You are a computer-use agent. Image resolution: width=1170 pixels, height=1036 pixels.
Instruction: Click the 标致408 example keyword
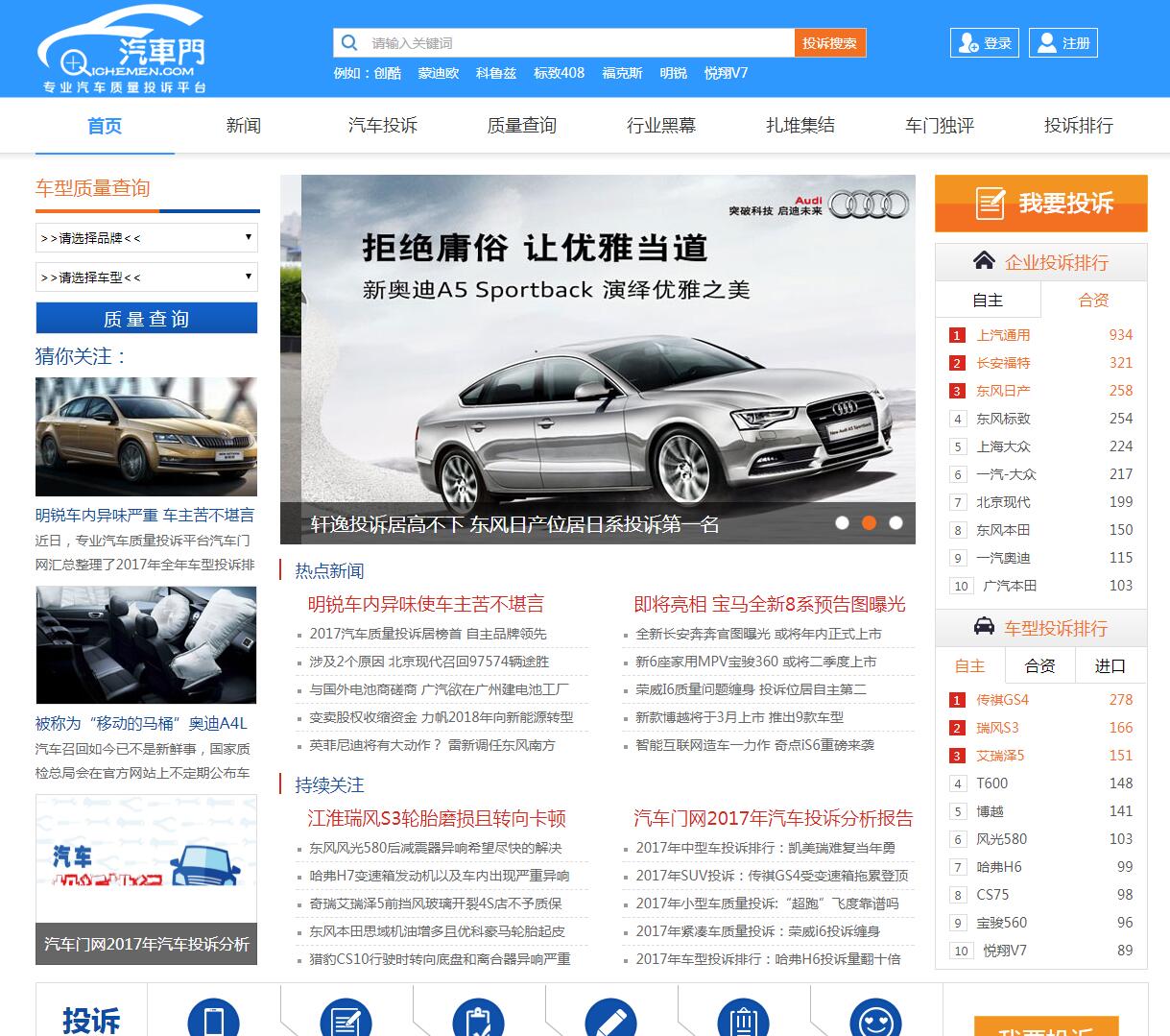coord(559,73)
